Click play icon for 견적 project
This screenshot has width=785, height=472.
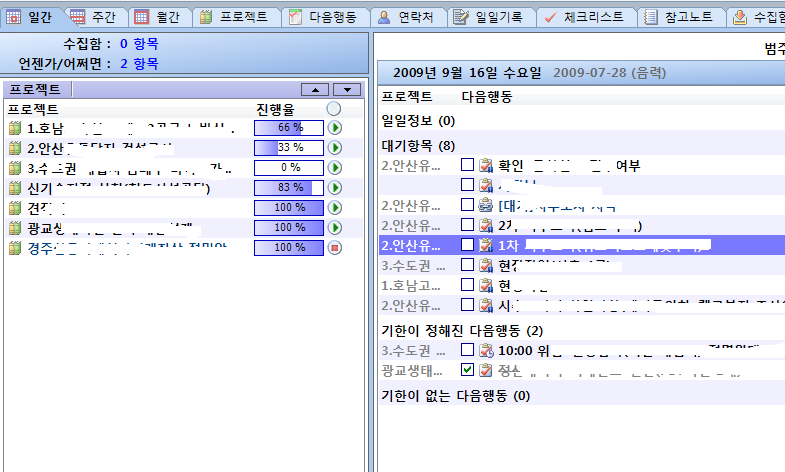[x=335, y=208]
